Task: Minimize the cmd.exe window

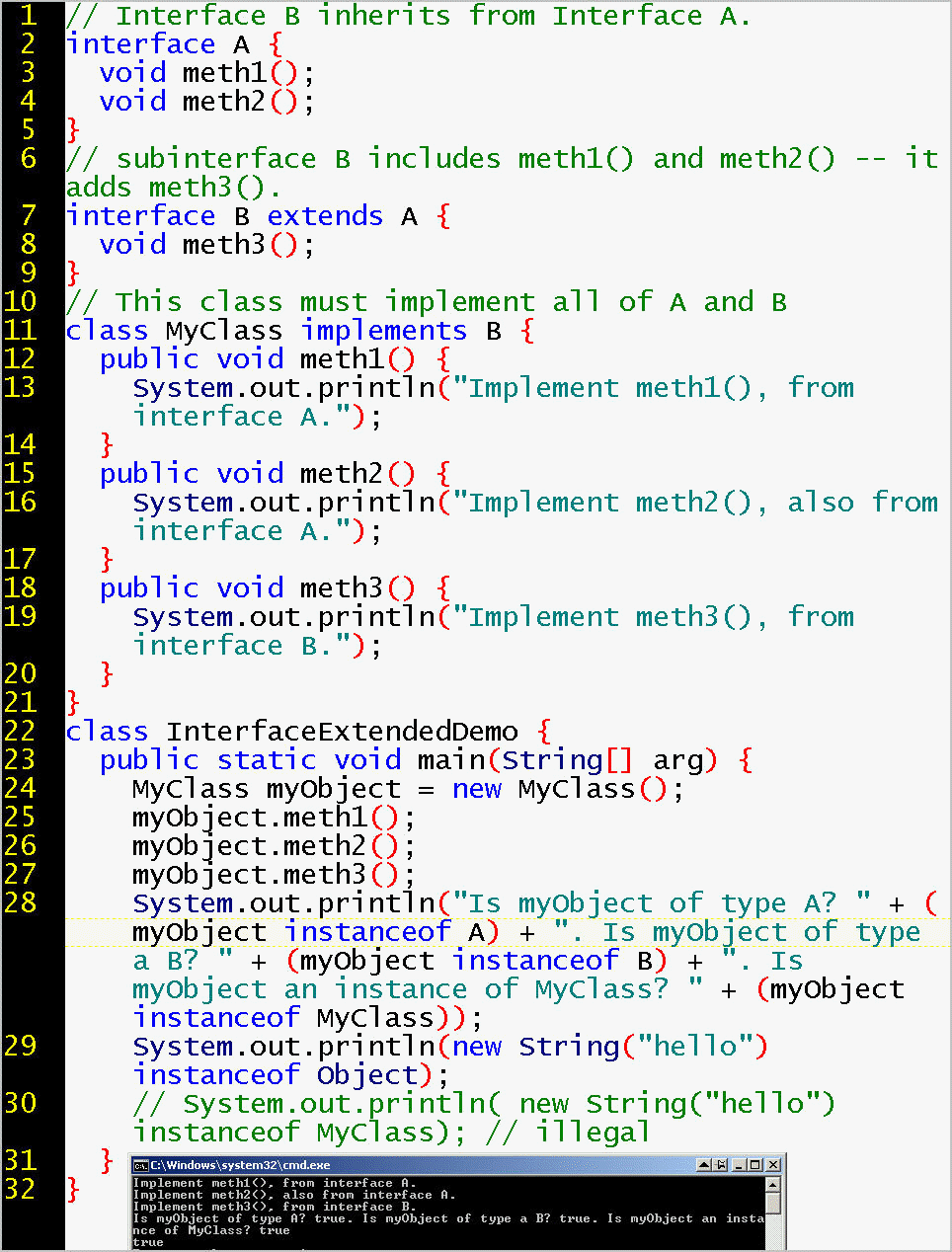Action: 740,1165
